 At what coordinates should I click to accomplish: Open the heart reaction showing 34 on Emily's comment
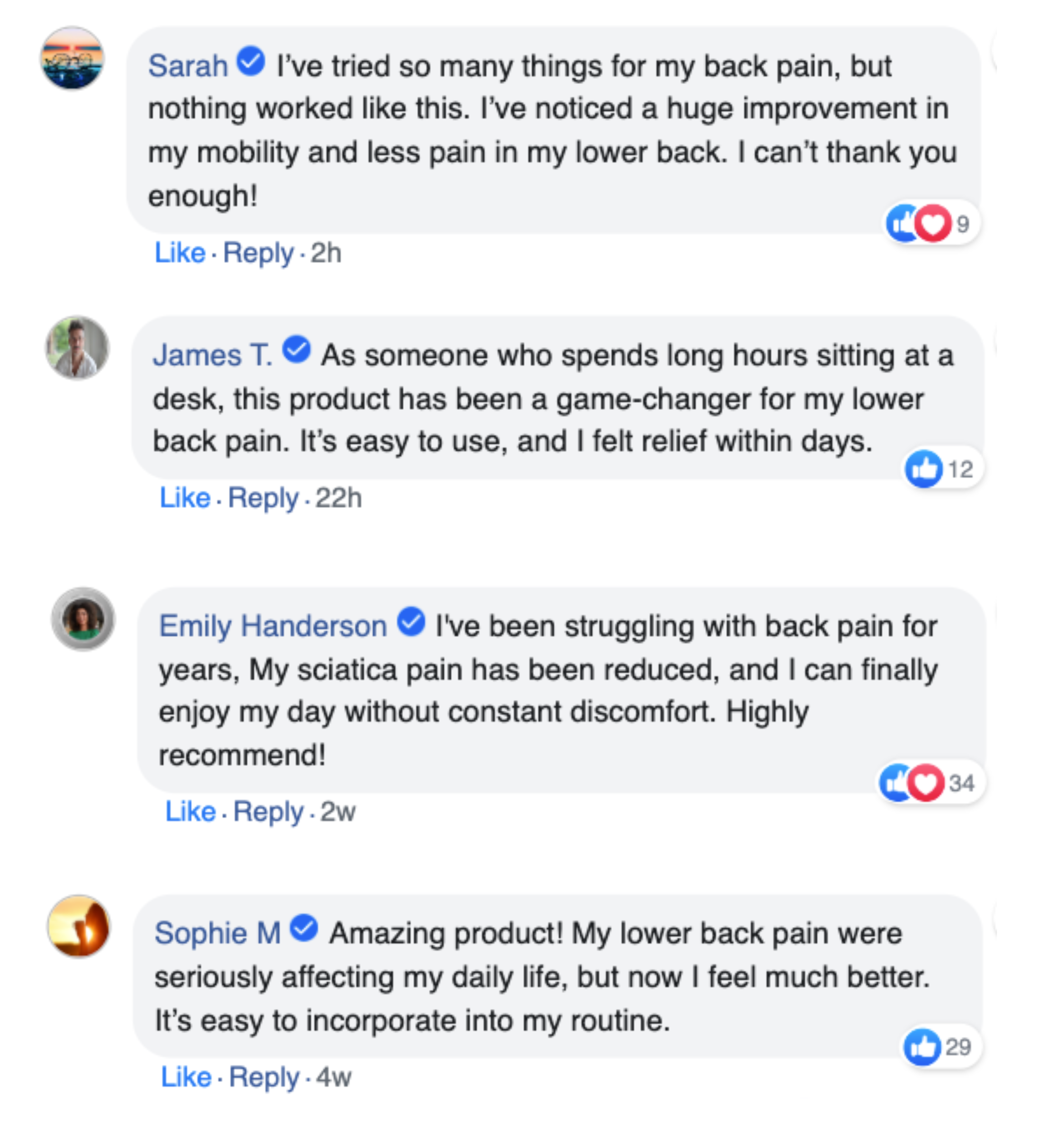point(926,783)
